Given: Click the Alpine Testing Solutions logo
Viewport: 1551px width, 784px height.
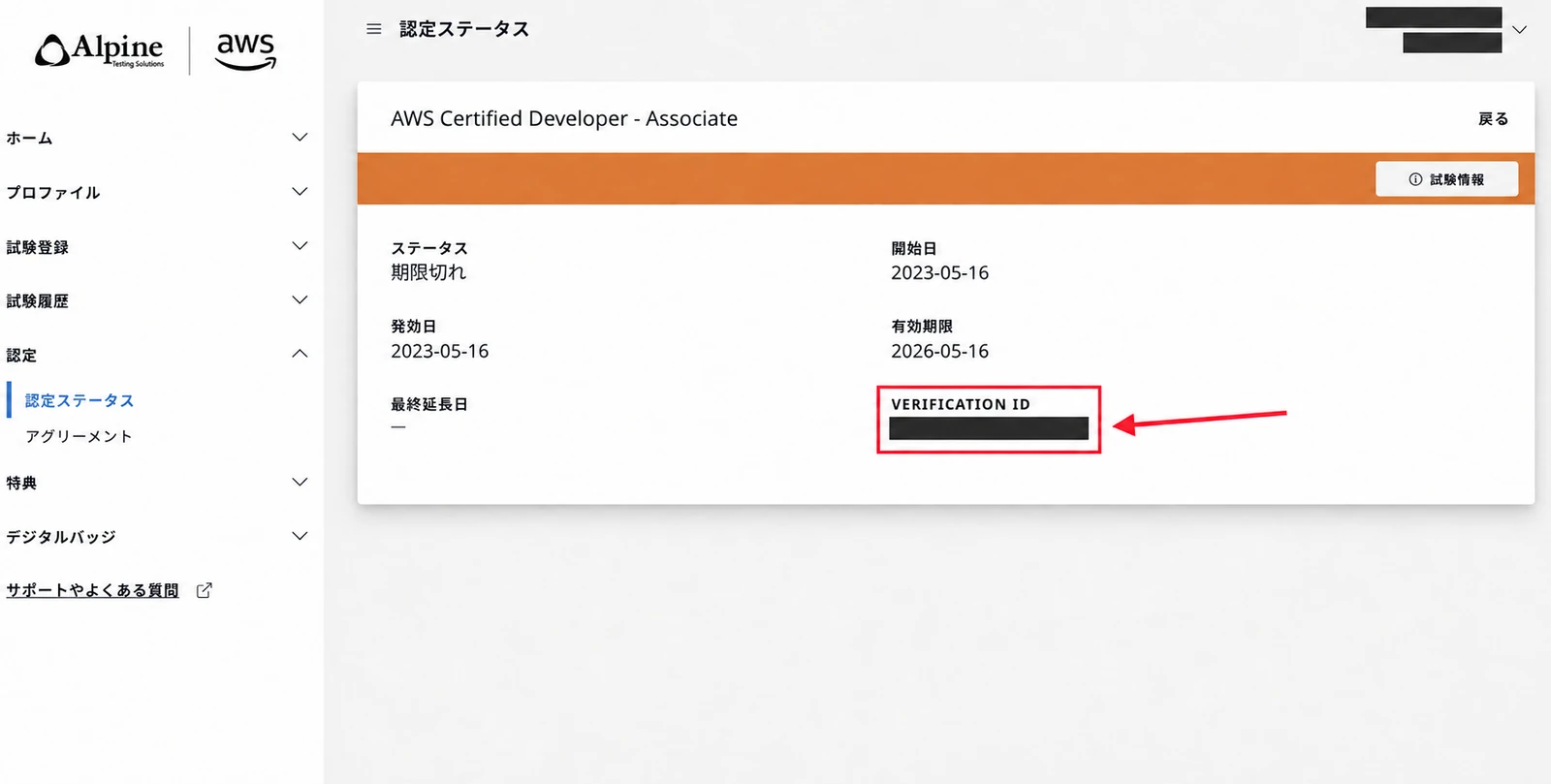Looking at the screenshot, I should 100,50.
